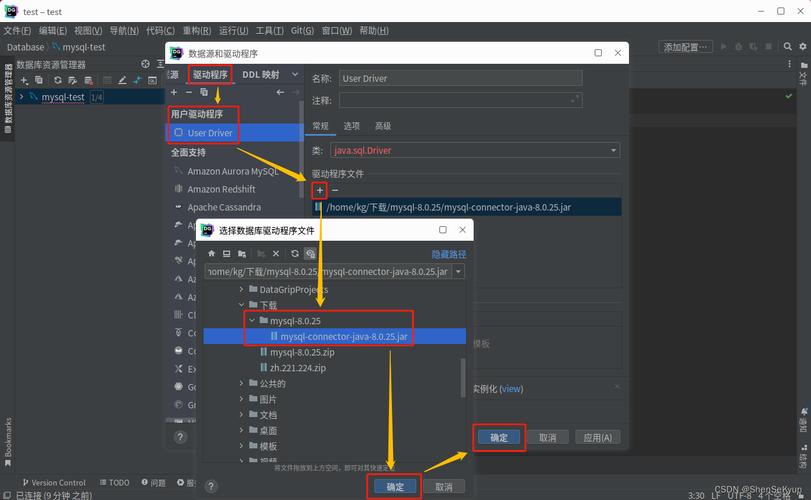
Task: Click 确定 button in data sources dialog
Action: coord(499,437)
